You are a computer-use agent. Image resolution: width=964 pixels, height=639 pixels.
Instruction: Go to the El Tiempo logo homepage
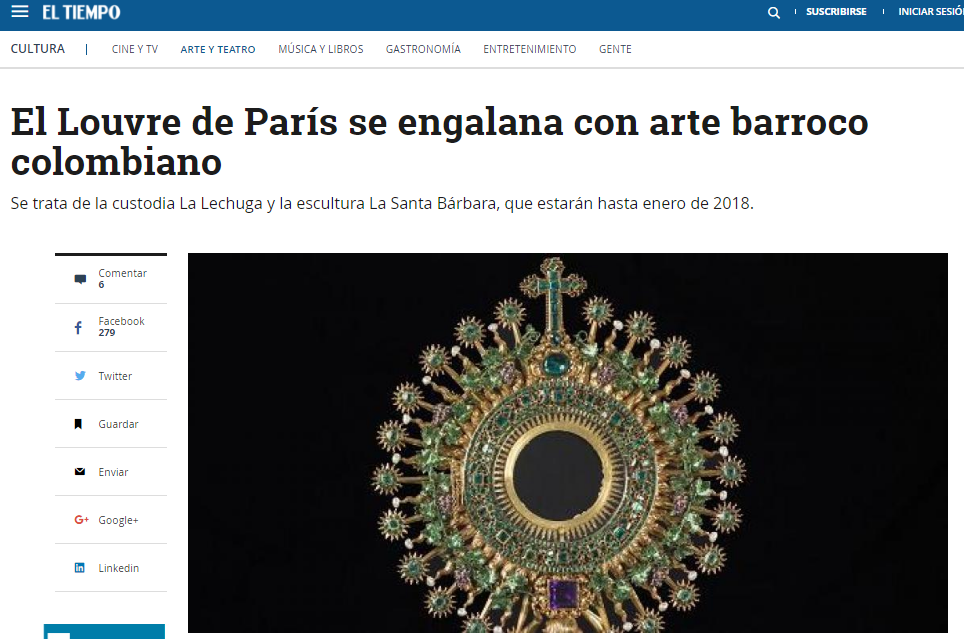click(81, 12)
